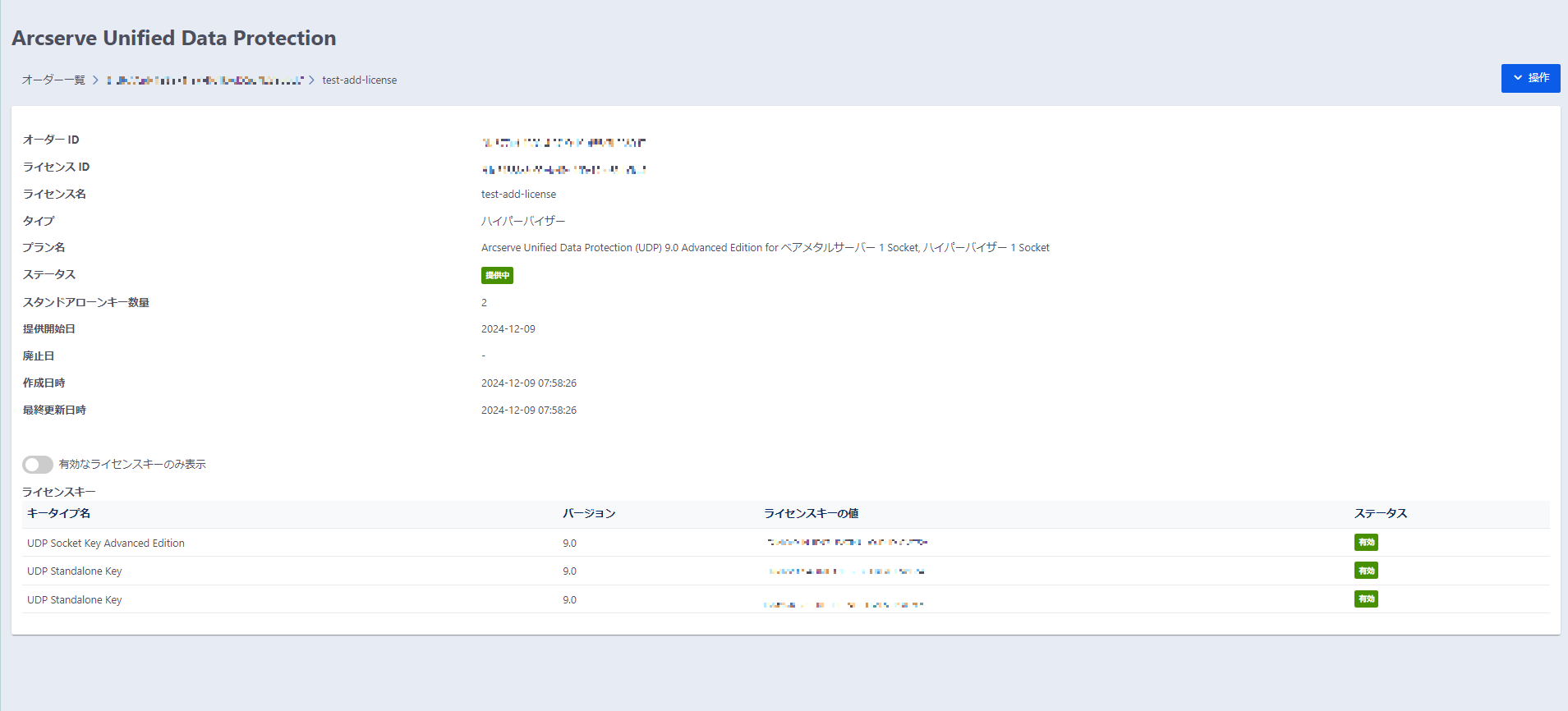The image size is (1568, 711).
Task: Click the 廃止日 label
Action: click(39, 355)
